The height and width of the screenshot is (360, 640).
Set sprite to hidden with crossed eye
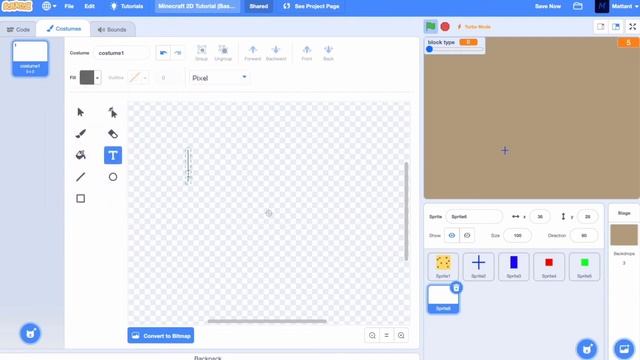coord(467,236)
